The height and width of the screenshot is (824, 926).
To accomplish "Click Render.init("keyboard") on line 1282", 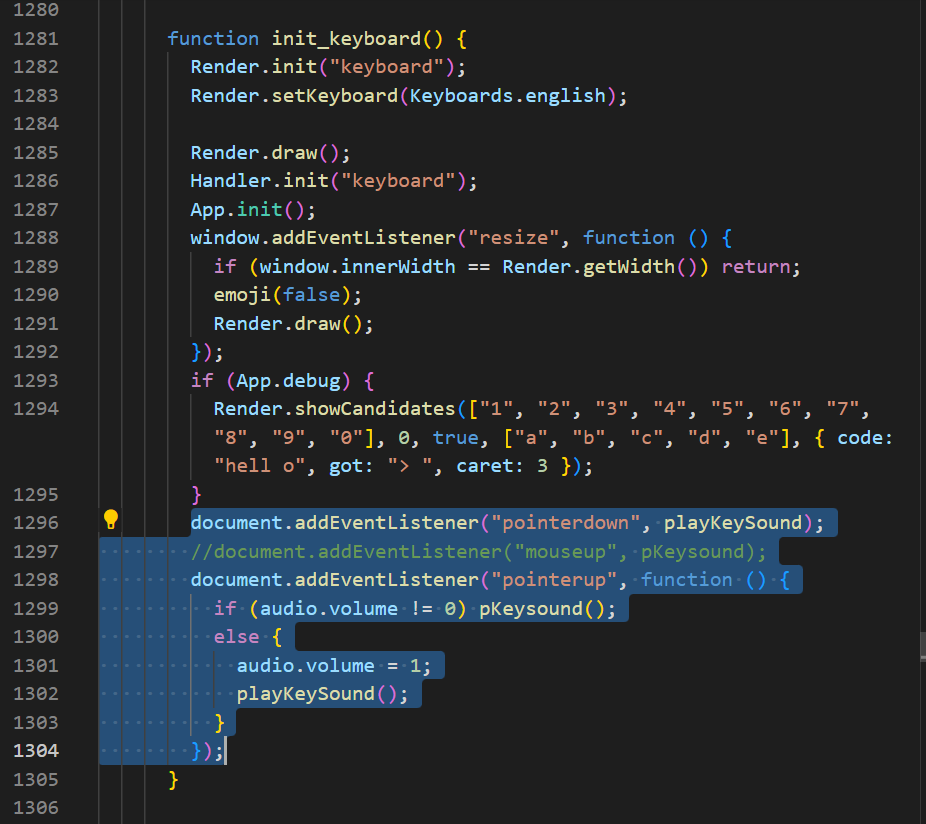I will pos(328,67).
